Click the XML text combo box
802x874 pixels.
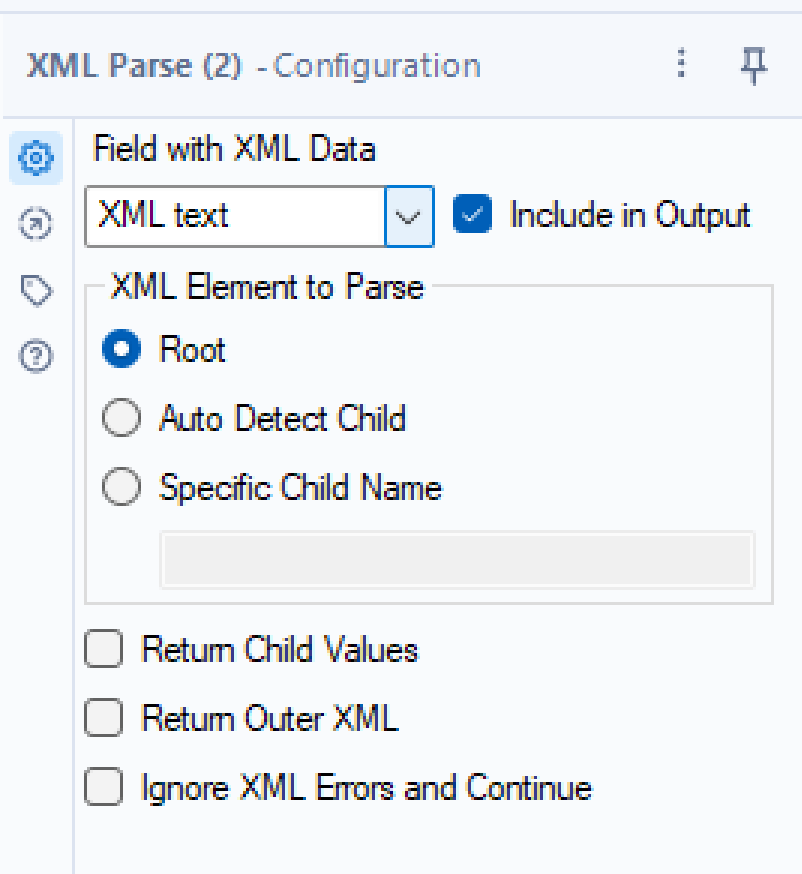tap(235, 216)
